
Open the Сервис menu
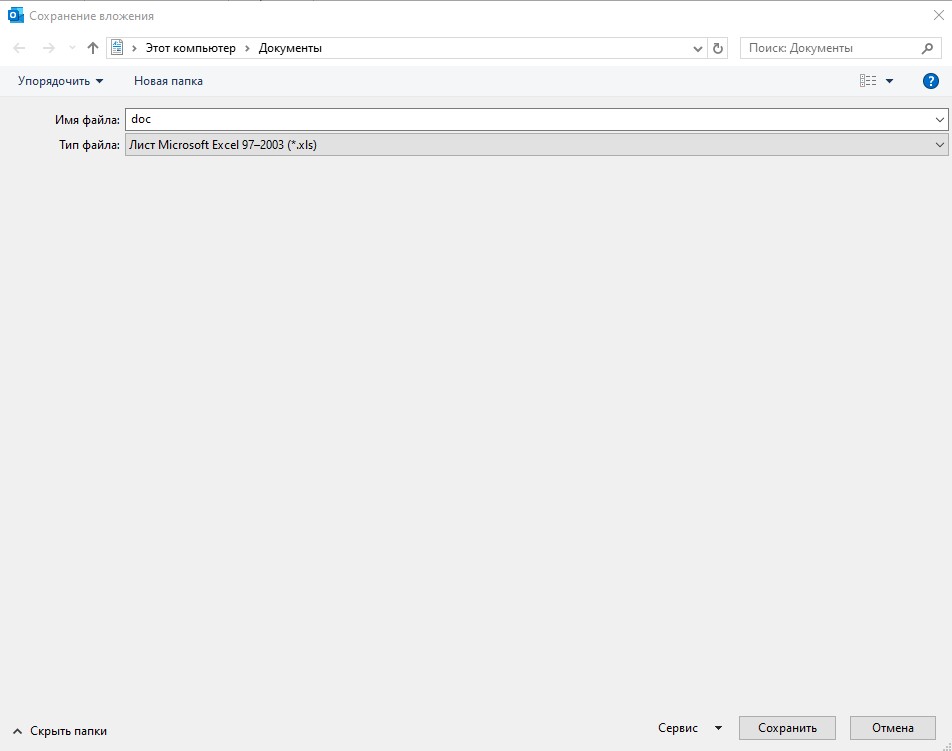coord(690,728)
